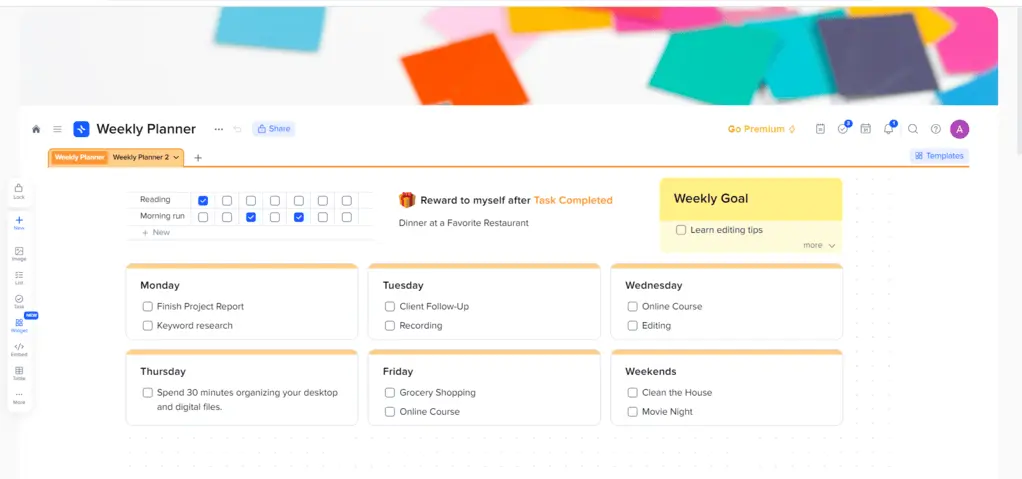1022x479 pixels.
Task: Open the hamburger menu icon
Action: (x=57, y=129)
